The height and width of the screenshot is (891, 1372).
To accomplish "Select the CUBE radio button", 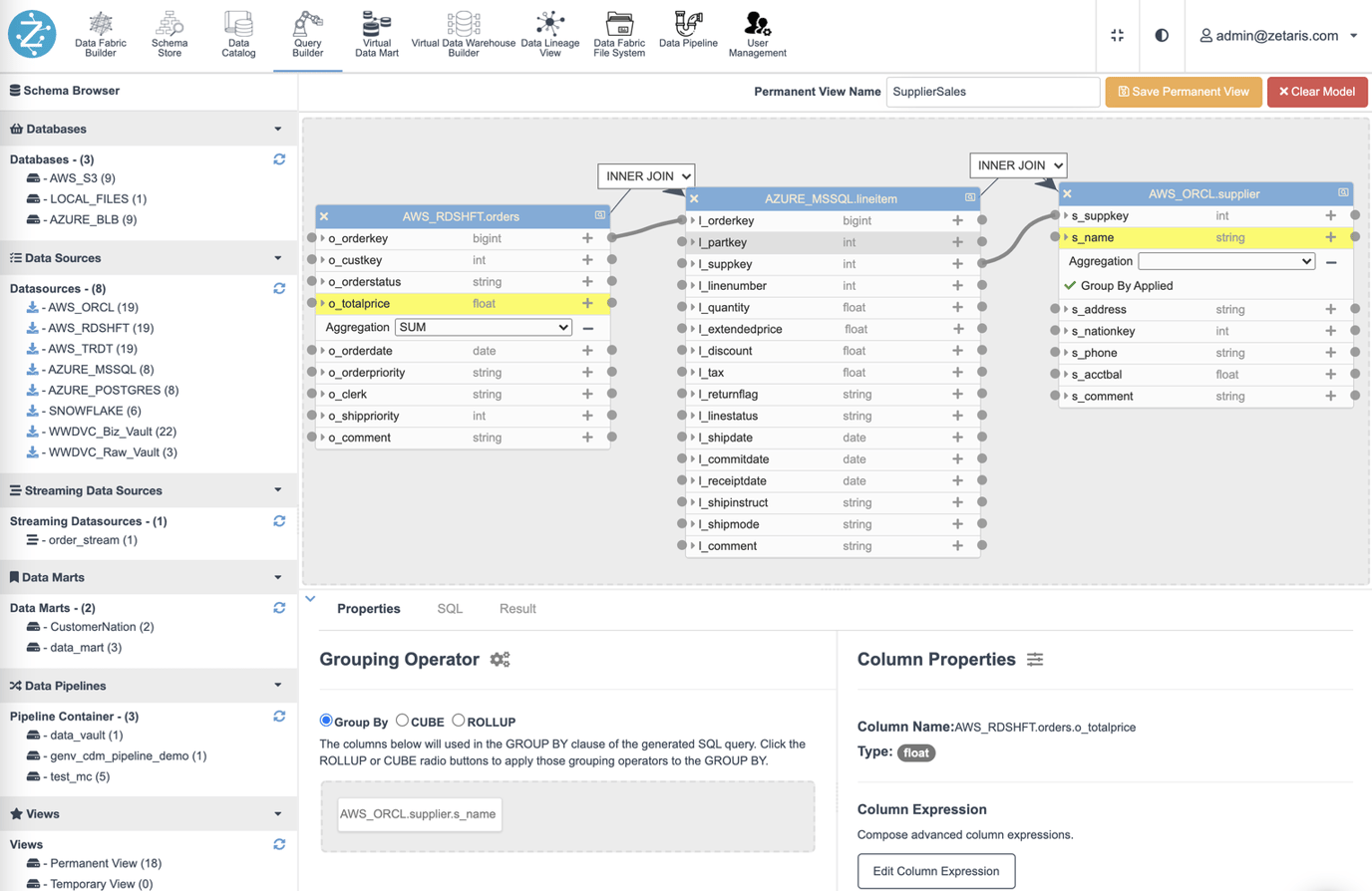I will coord(402,721).
